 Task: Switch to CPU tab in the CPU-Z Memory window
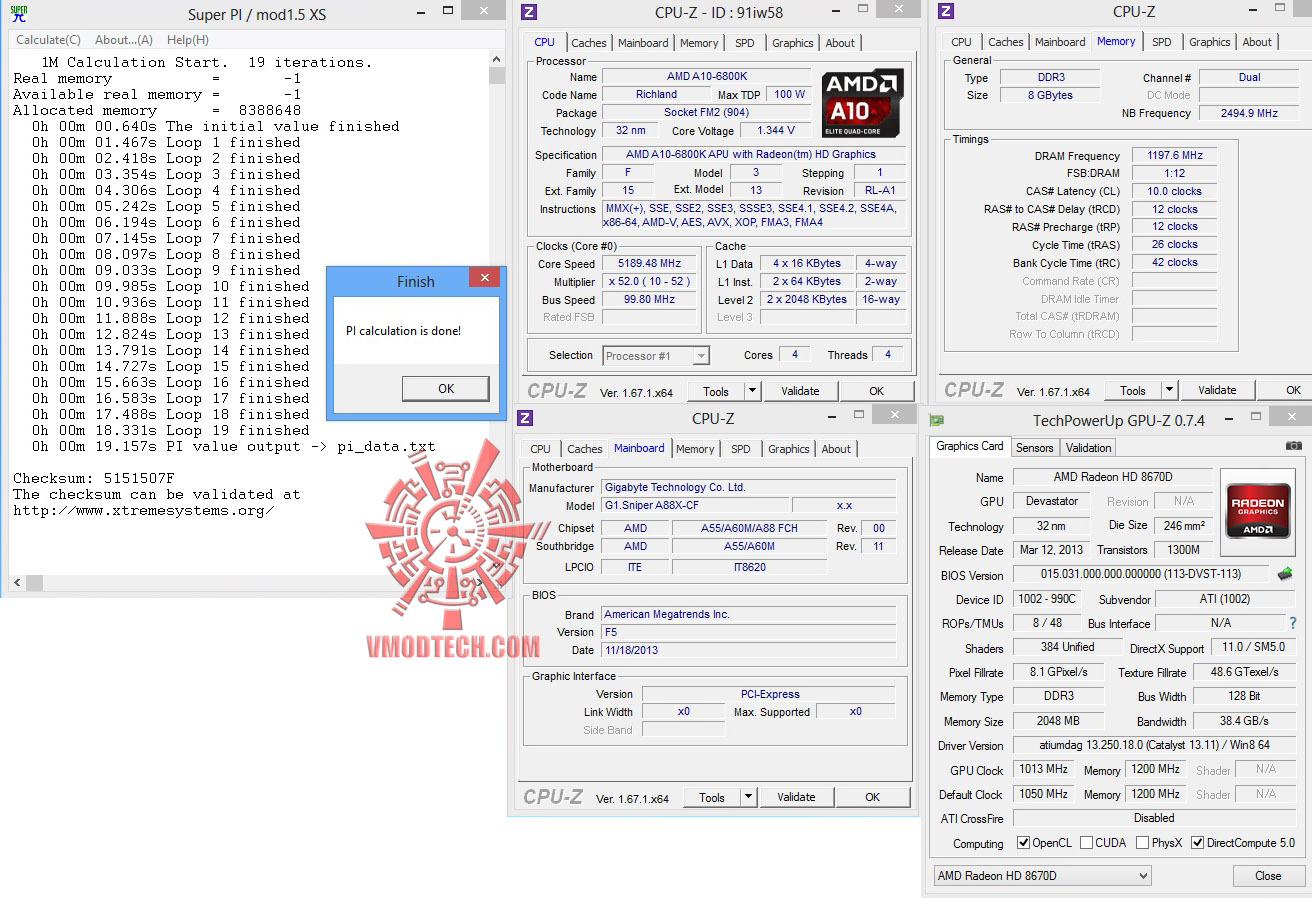coord(962,42)
